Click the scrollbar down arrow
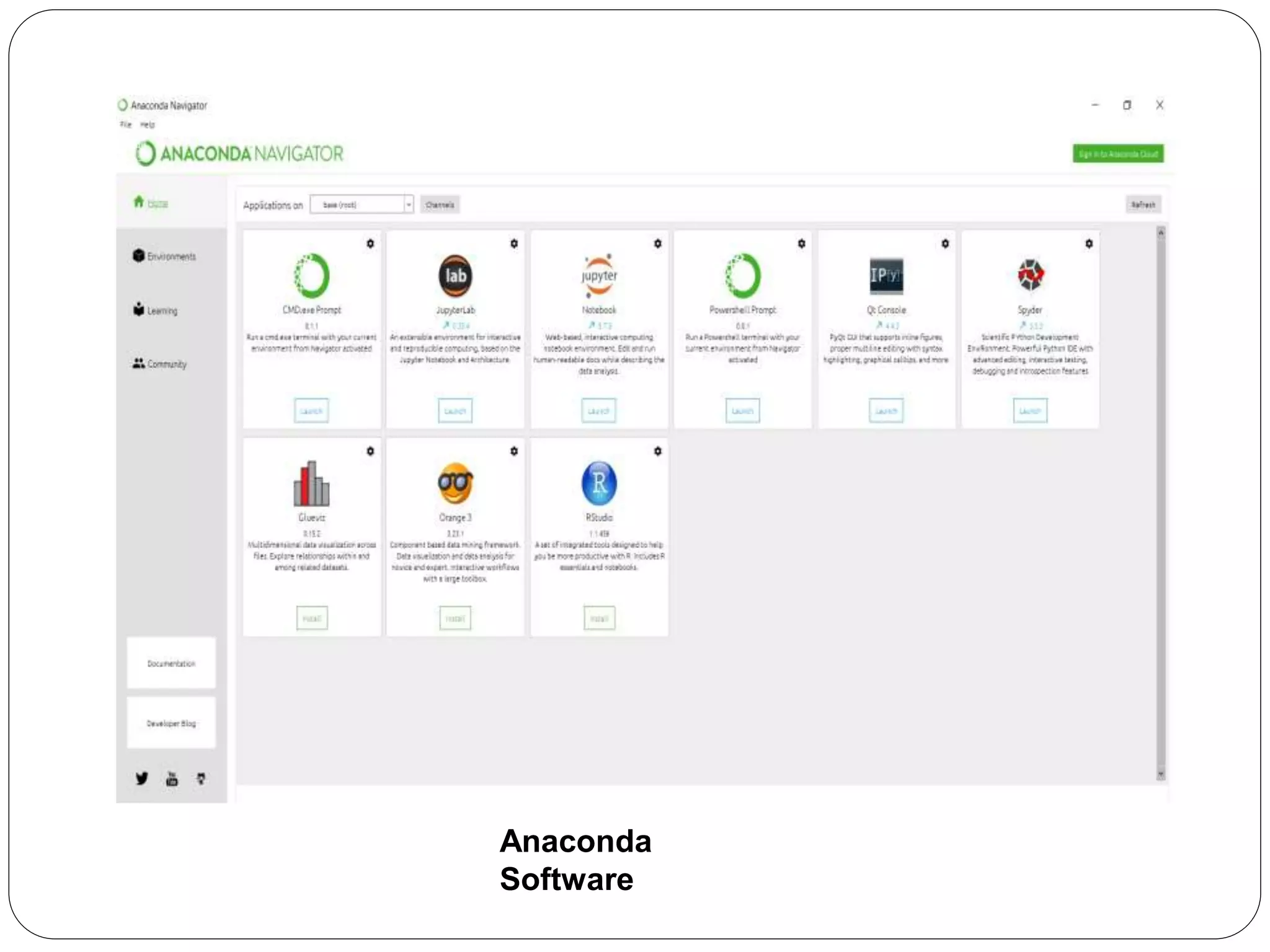This screenshot has width=1270, height=952. coord(1161,775)
